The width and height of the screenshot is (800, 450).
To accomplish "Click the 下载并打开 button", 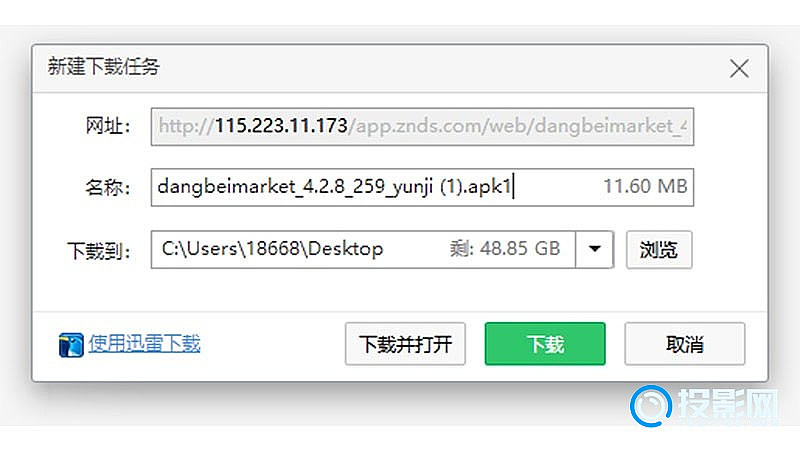I will (405, 344).
